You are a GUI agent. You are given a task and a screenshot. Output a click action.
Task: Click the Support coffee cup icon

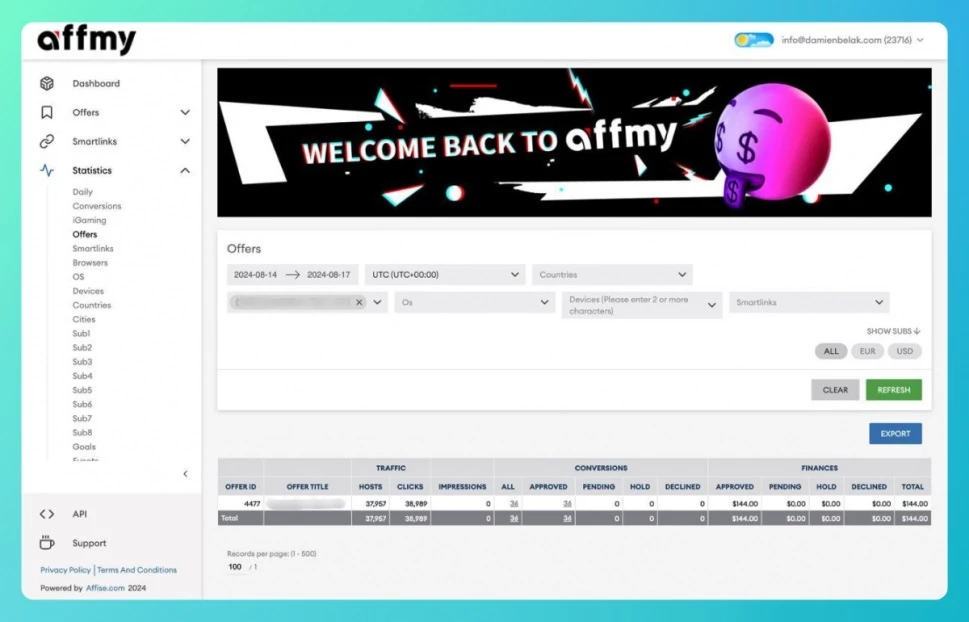pos(47,542)
